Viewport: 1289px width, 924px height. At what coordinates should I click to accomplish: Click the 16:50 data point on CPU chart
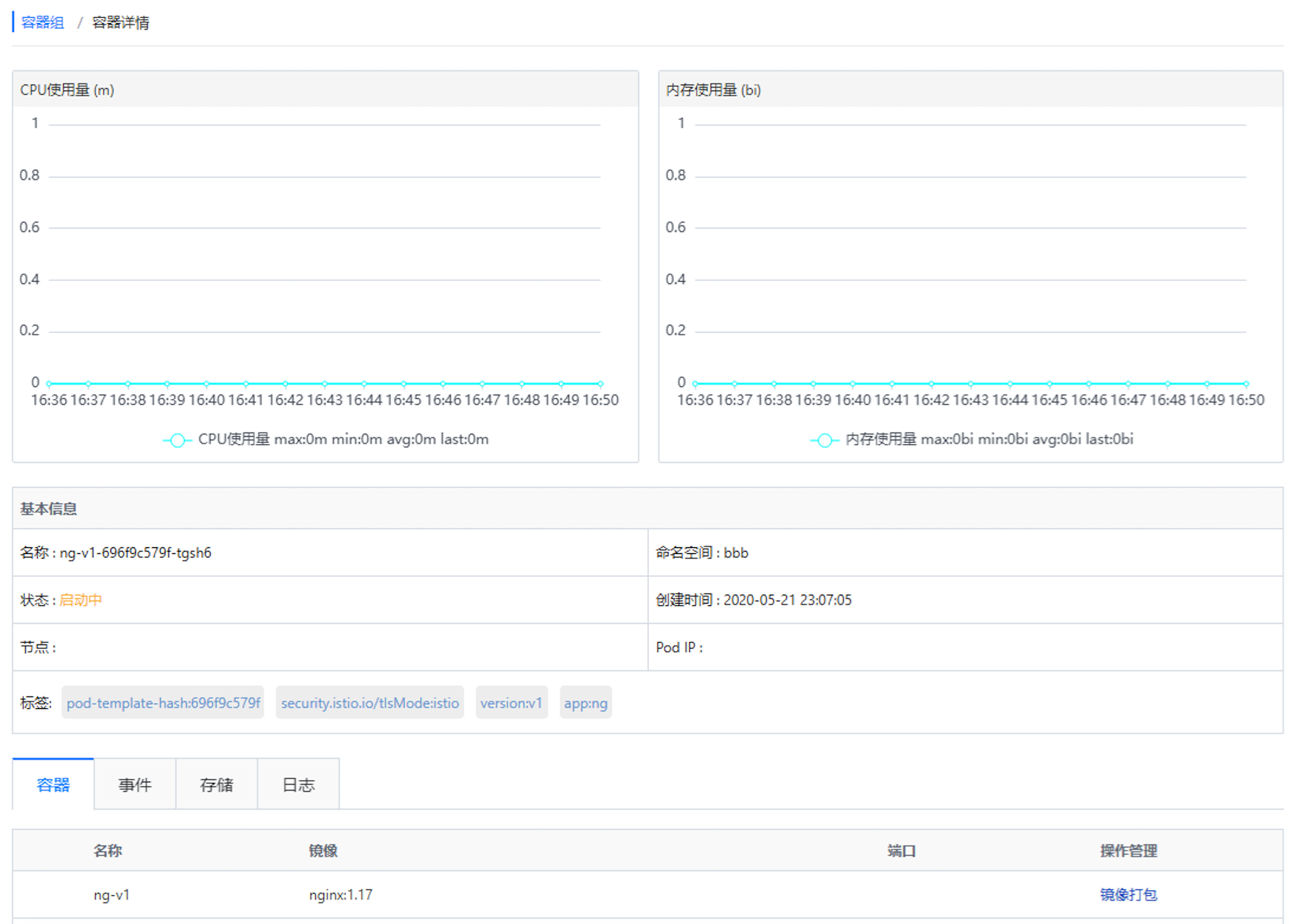600,383
